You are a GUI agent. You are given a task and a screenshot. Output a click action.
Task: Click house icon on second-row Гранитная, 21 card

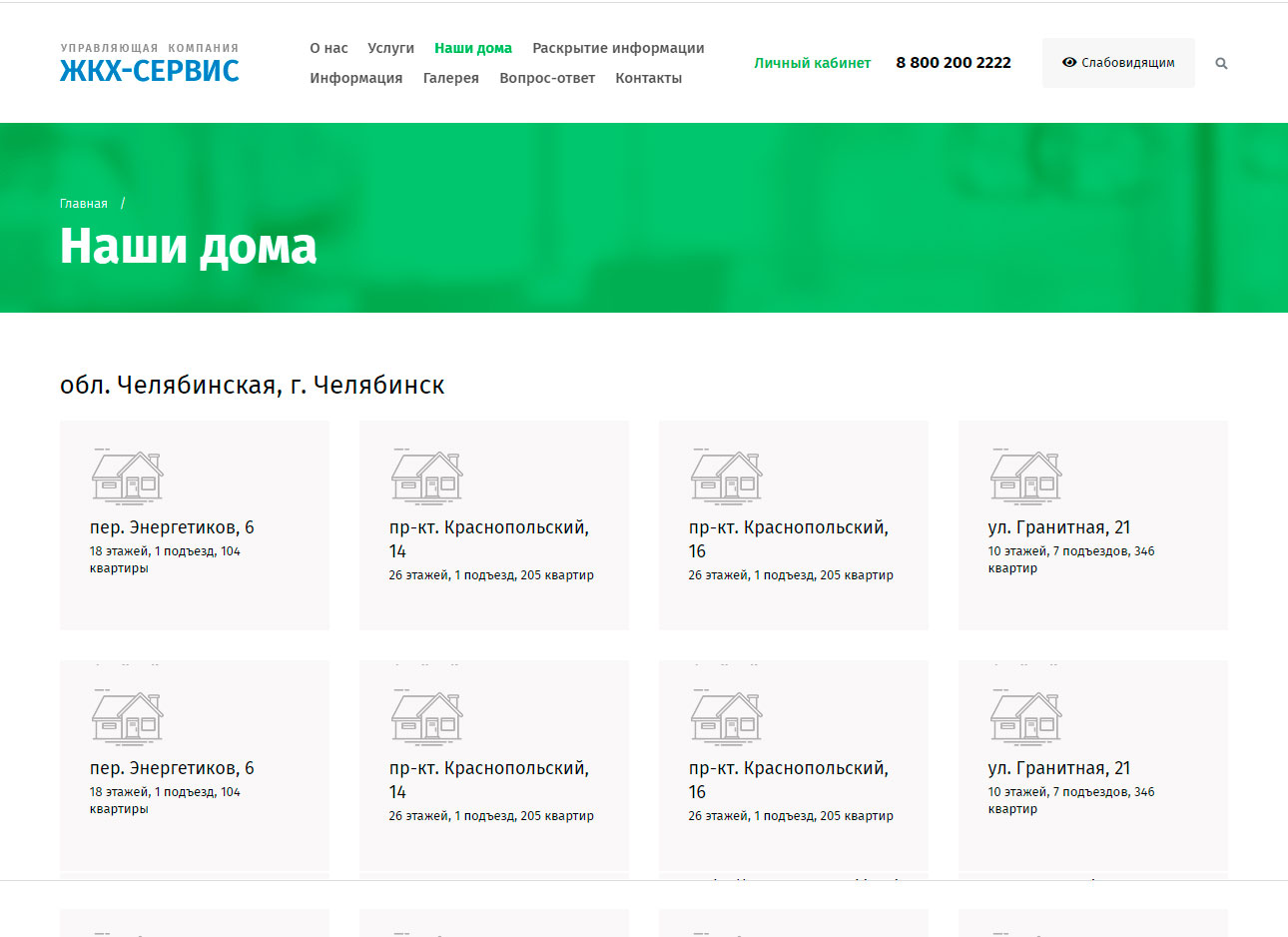point(1025,716)
